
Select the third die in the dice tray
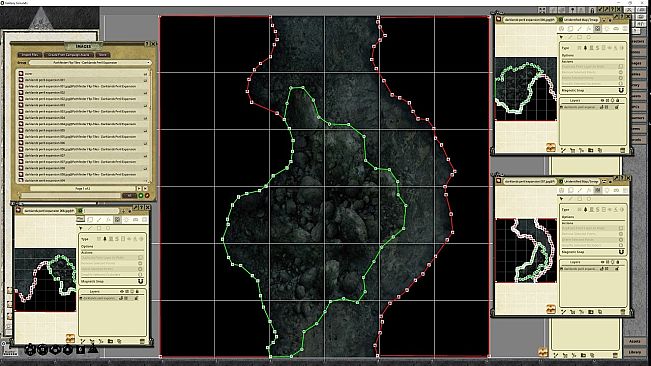click(x=55, y=349)
